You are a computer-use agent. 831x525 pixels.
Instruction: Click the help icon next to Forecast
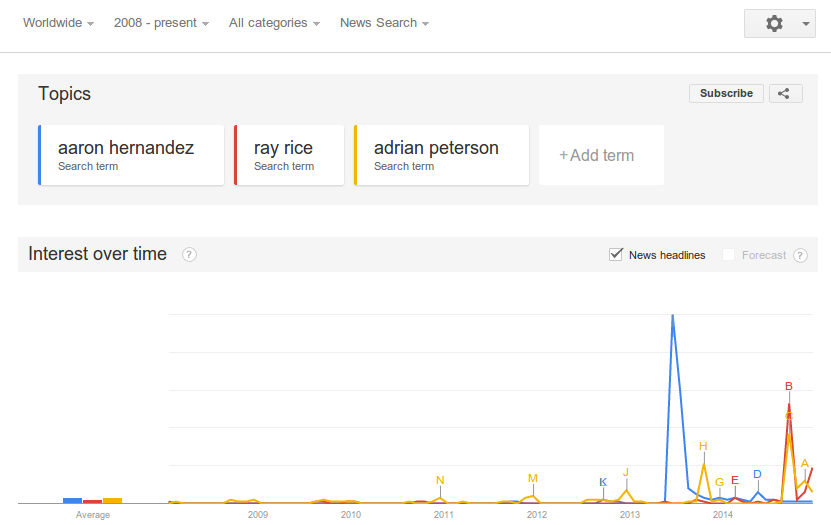[800, 255]
